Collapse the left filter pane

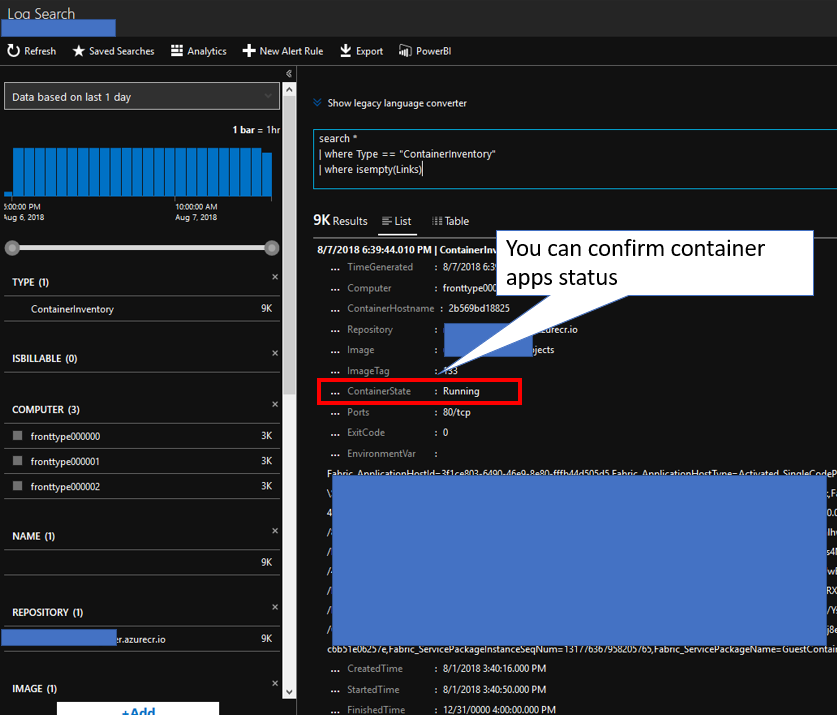click(x=289, y=74)
